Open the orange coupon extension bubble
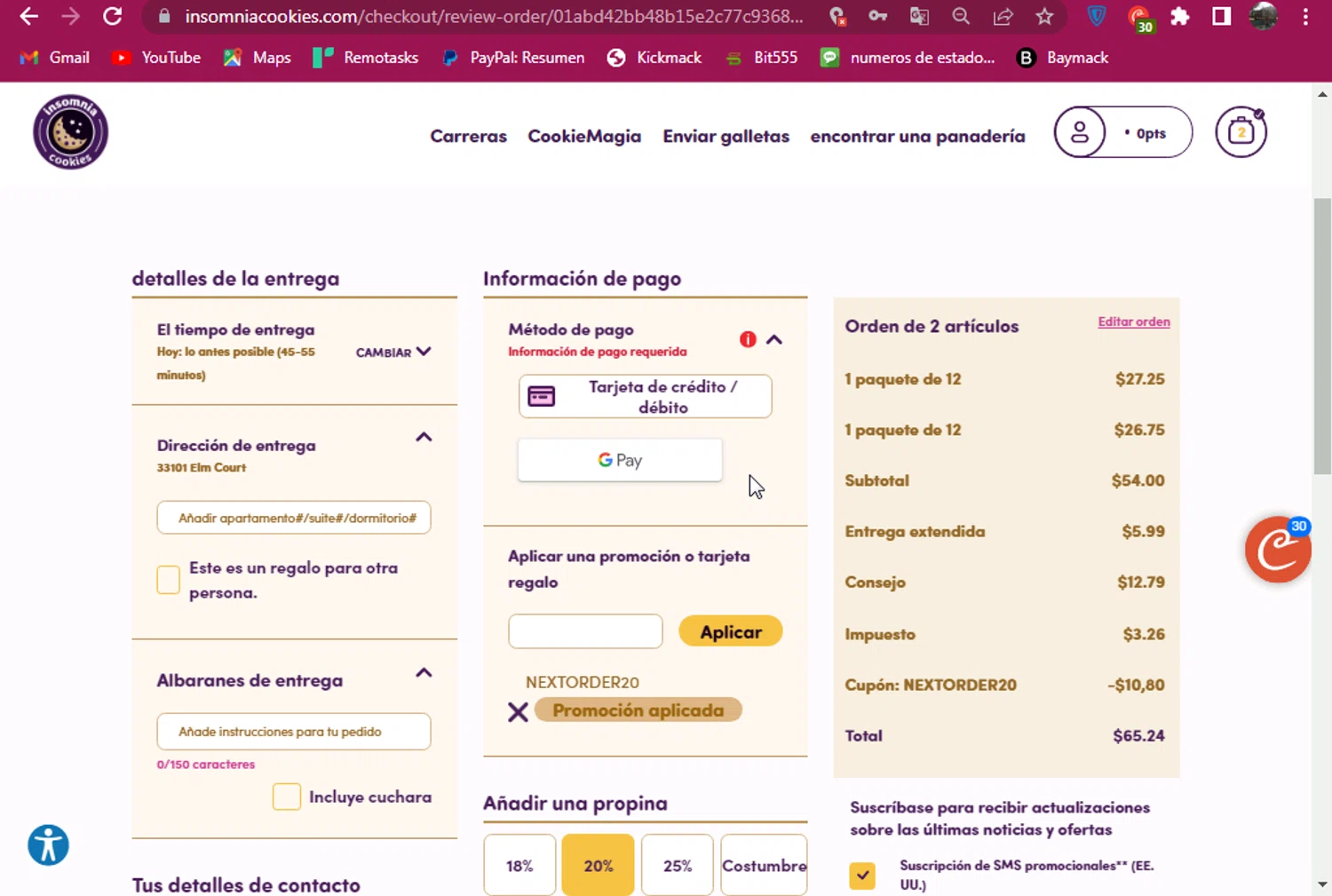 (1277, 551)
